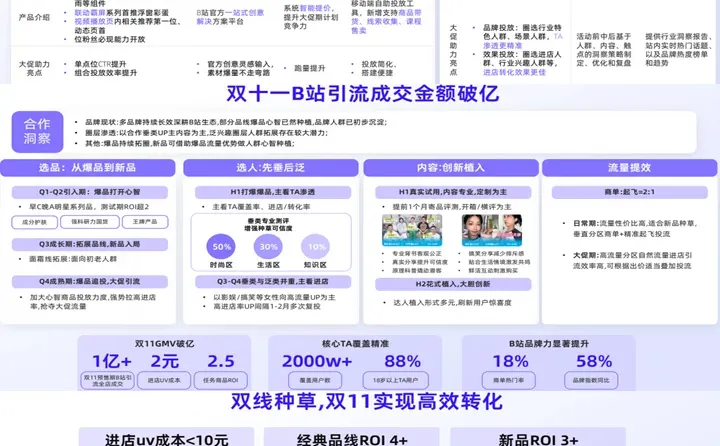
Task: Click the 主看TA覆盖率、进店/转化率 bullet
Action: point(261,207)
